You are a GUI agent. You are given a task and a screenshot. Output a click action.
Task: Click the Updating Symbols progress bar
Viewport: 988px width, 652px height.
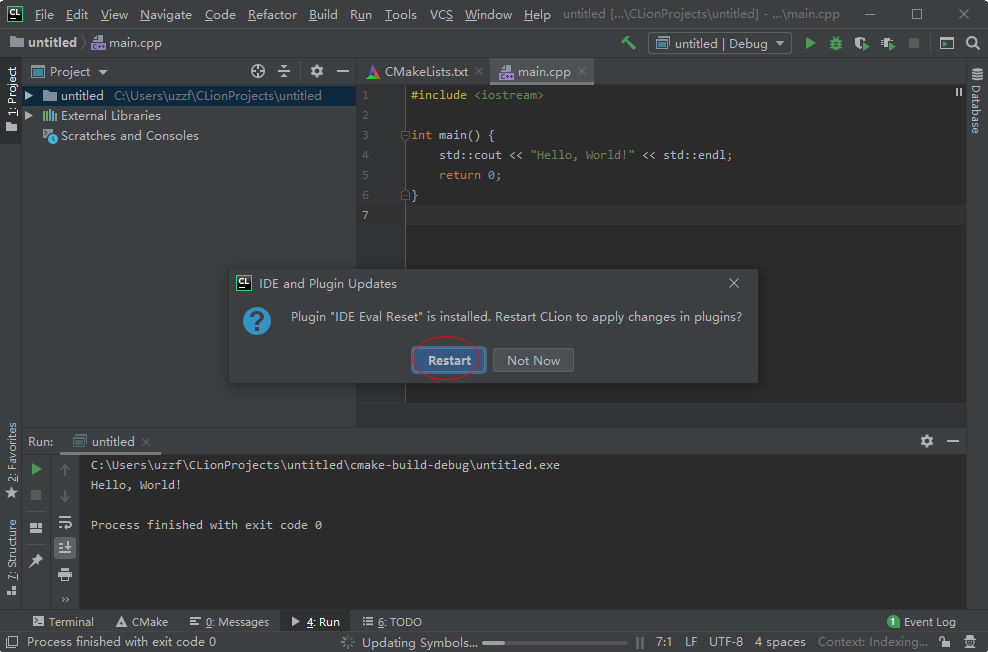pos(554,642)
